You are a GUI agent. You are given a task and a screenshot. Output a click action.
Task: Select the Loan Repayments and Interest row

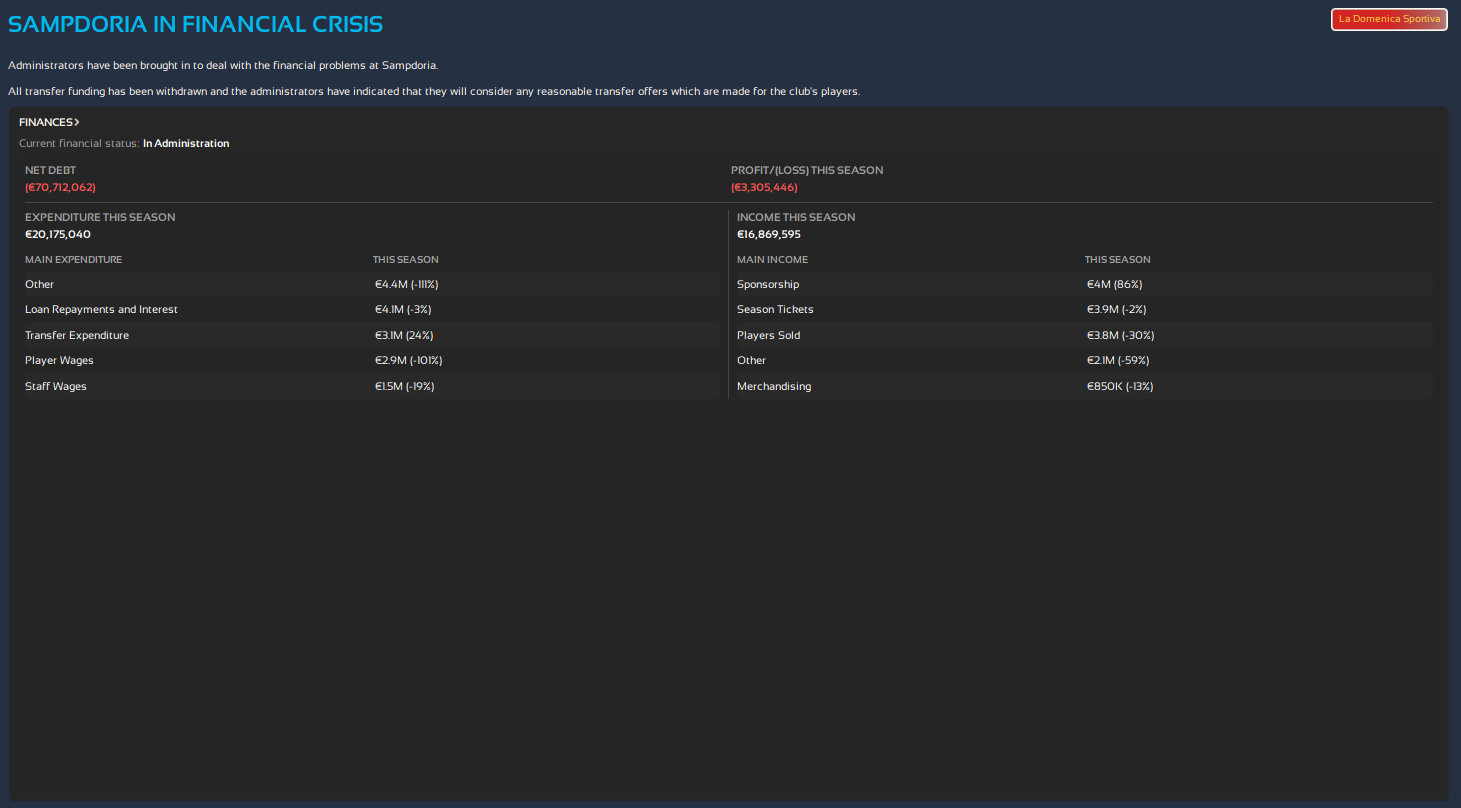(x=372, y=310)
